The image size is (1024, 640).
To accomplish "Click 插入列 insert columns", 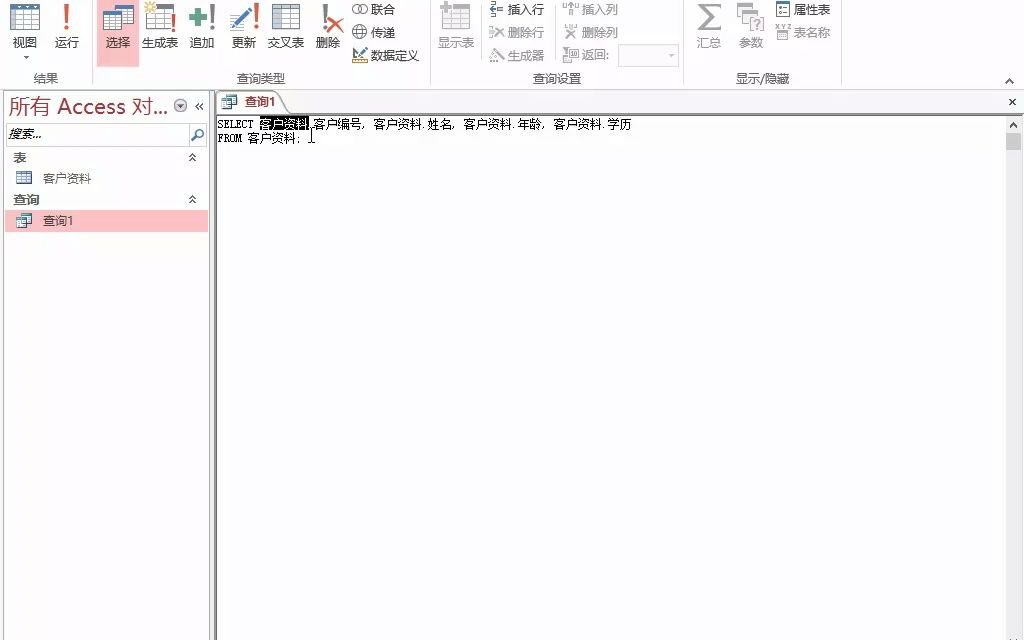I will tap(590, 10).
